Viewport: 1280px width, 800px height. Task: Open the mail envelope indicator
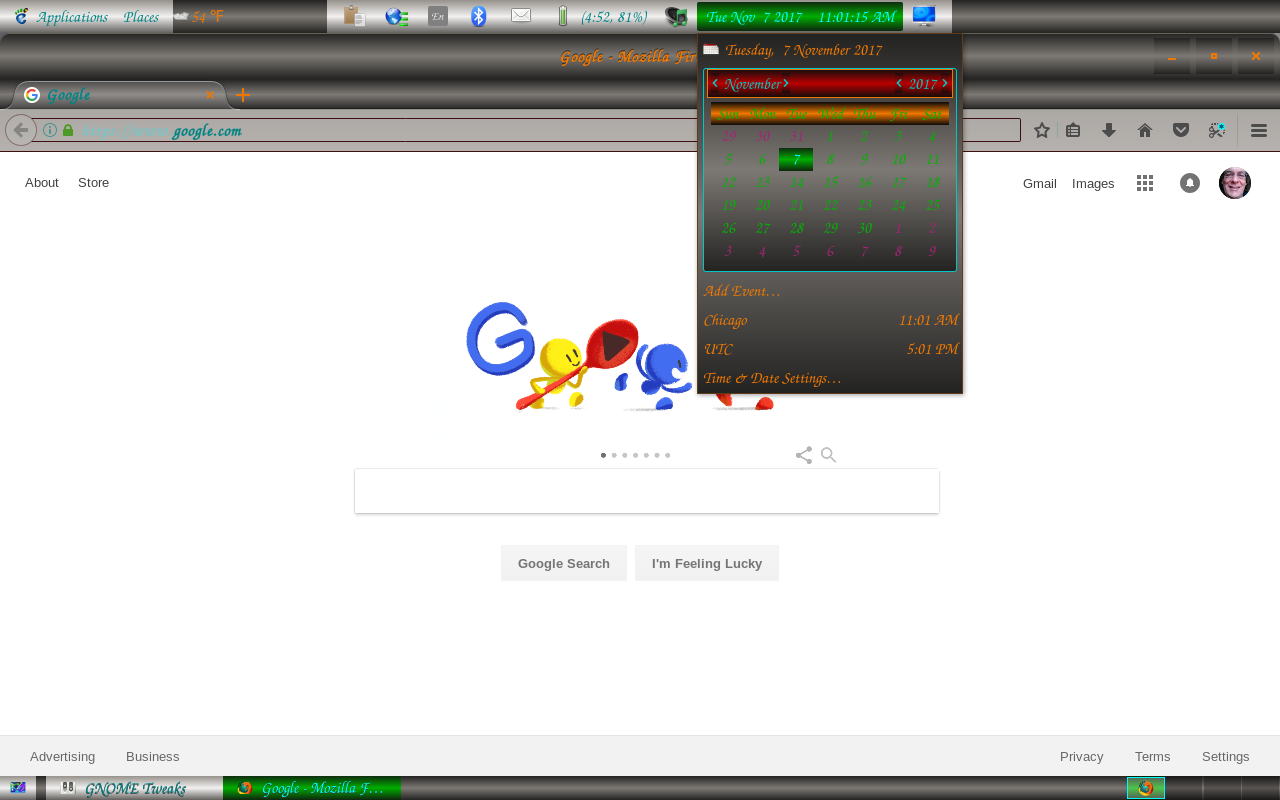pos(521,16)
